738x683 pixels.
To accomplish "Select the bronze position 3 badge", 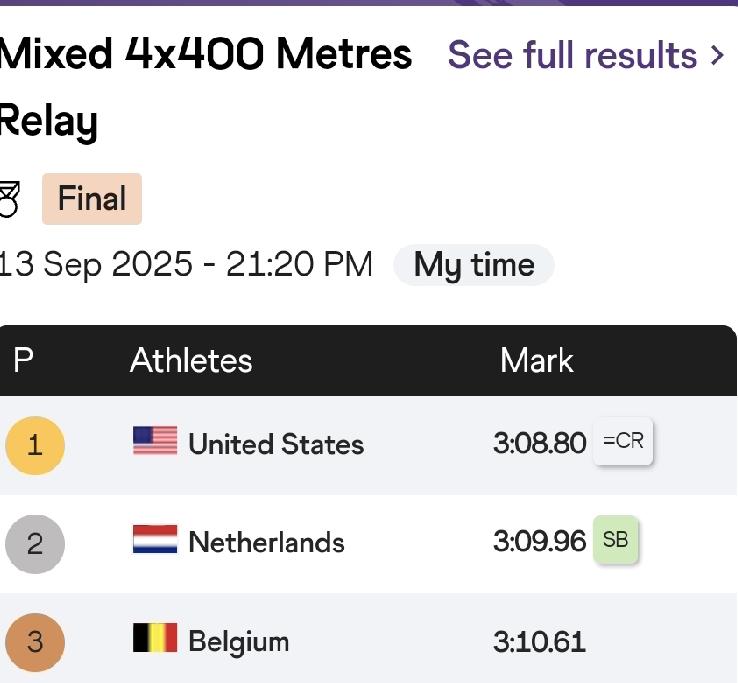I will click(35, 642).
